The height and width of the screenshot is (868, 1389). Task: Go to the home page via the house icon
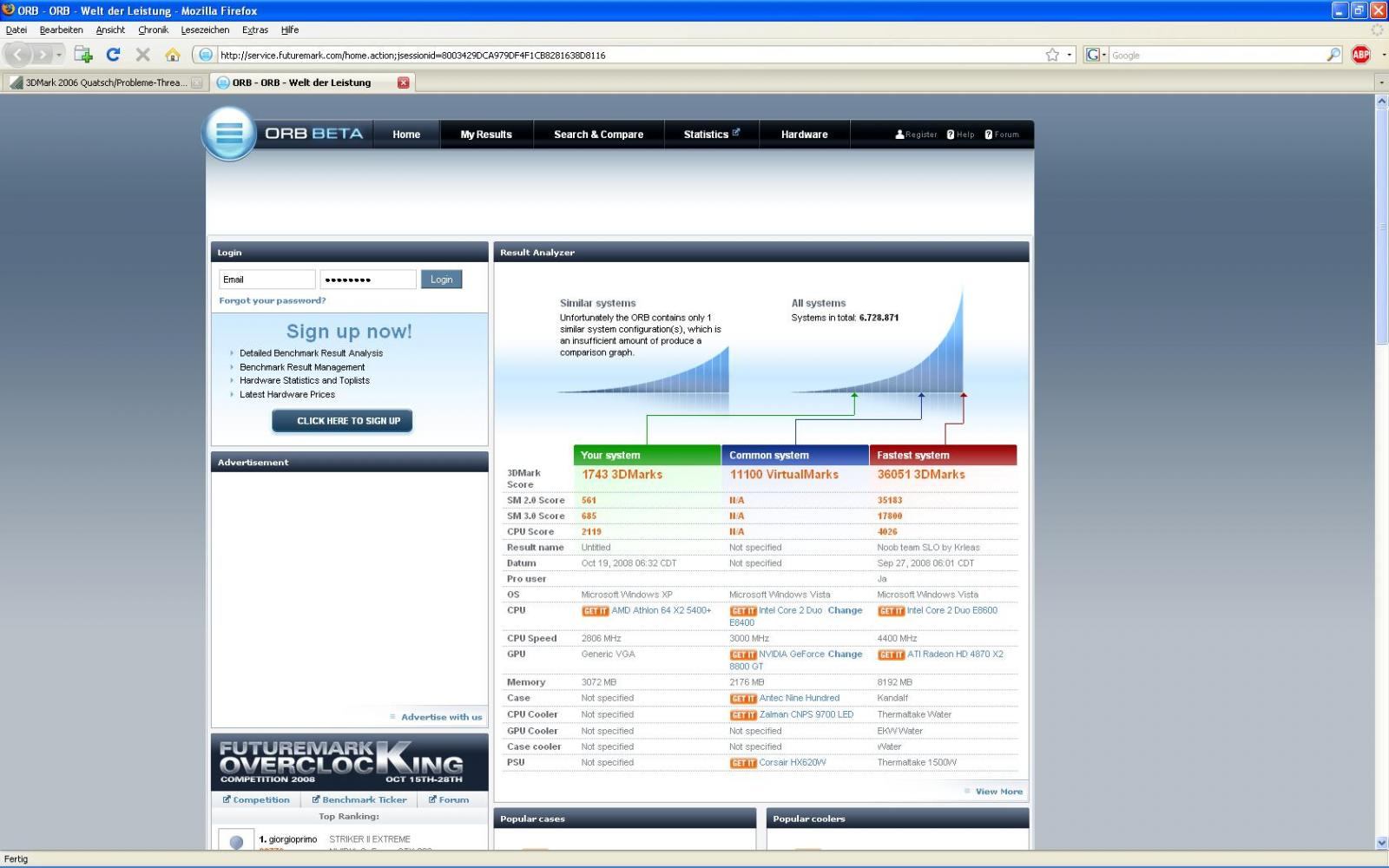click(173, 55)
